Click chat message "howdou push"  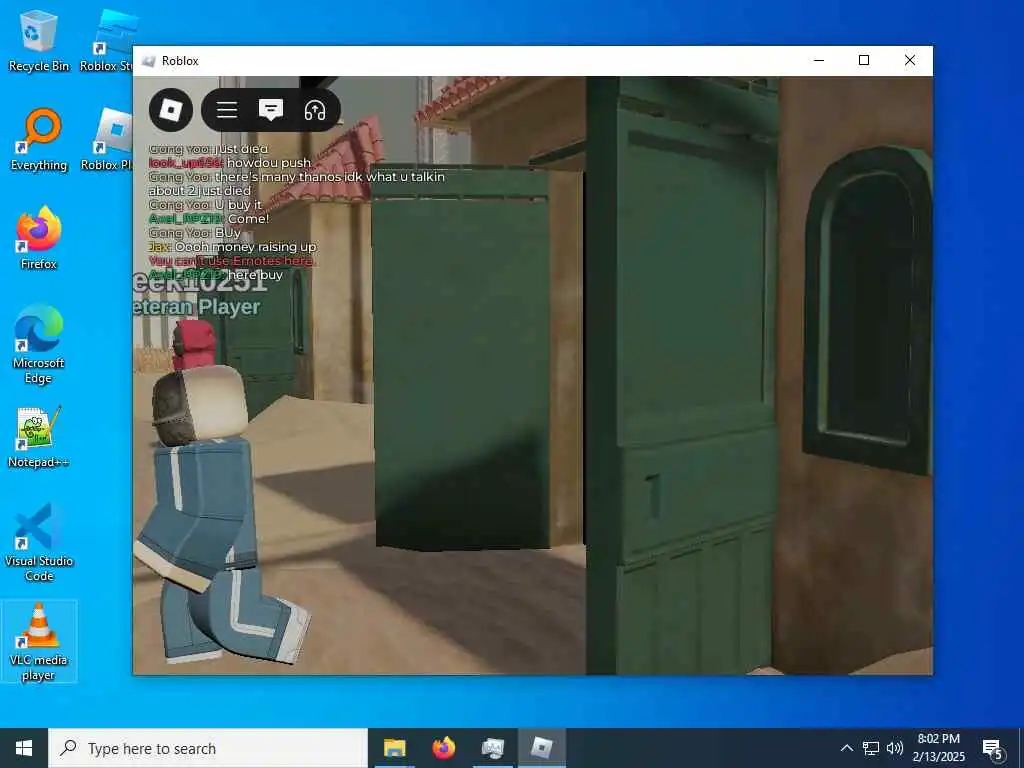(269, 163)
